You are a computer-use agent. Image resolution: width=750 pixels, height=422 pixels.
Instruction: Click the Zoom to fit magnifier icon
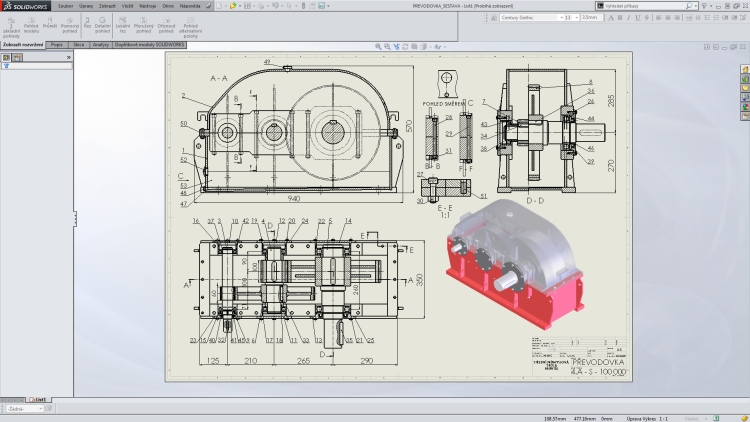point(378,47)
